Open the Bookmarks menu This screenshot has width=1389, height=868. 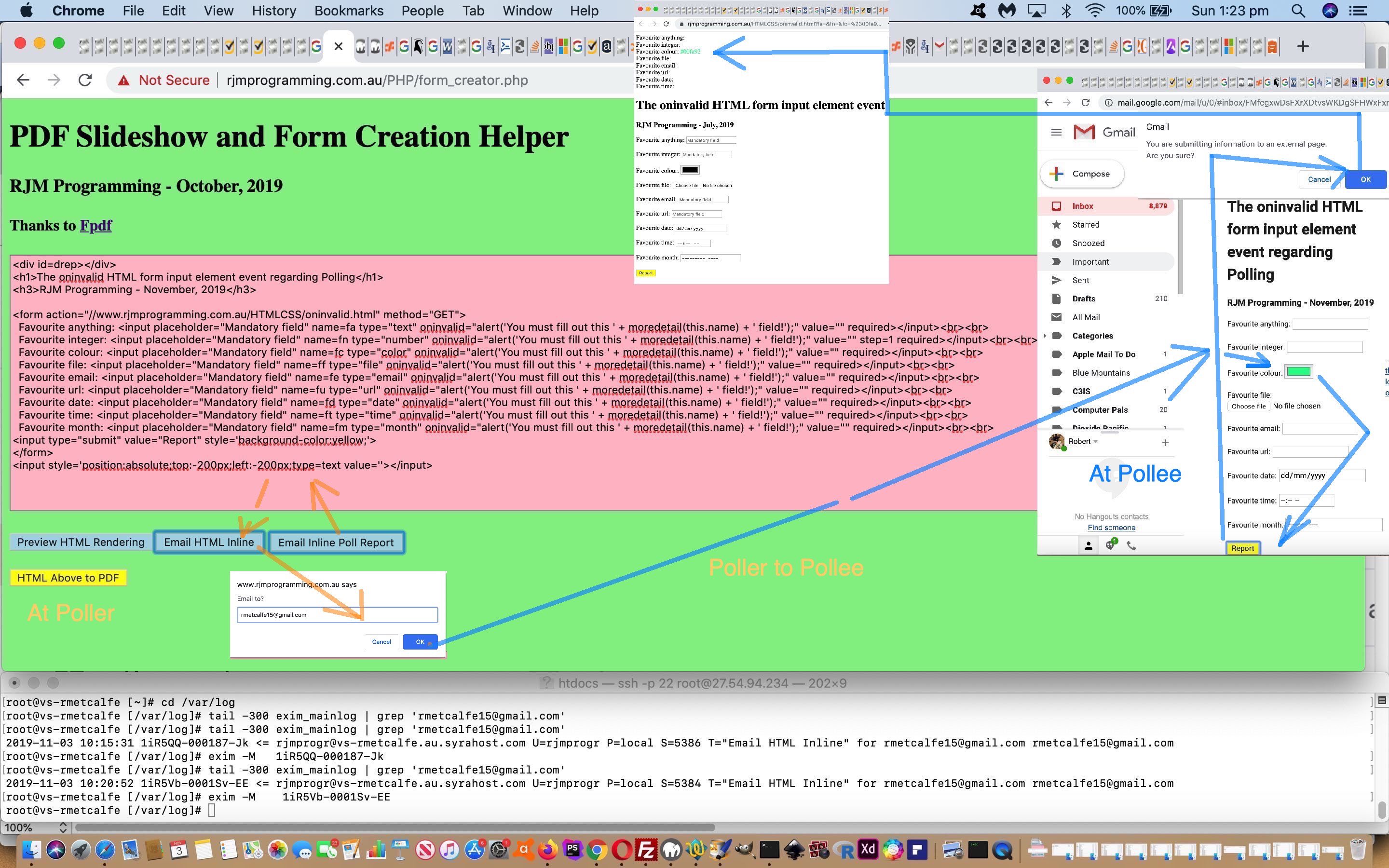pos(348,11)
